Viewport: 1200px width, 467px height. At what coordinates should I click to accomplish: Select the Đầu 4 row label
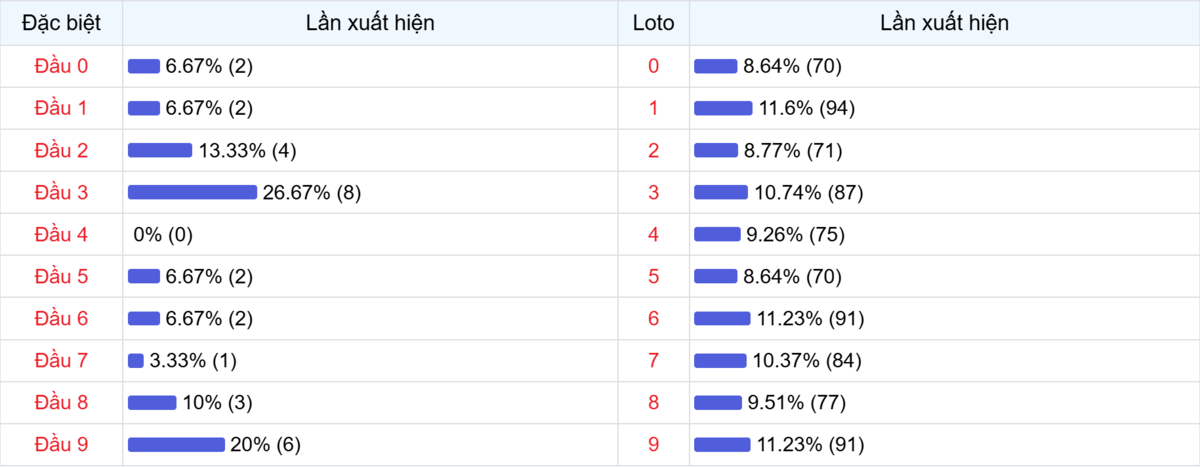pyautogui.click(x=61, y=234)
